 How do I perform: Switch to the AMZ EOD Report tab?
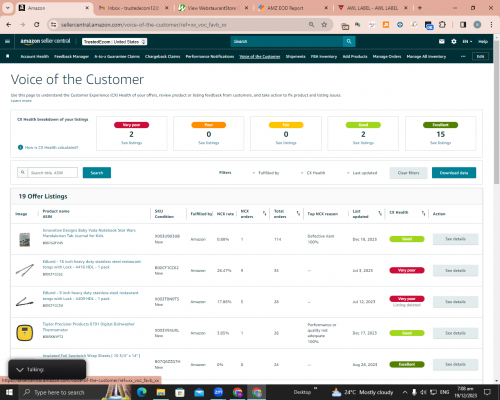(292, 8)
